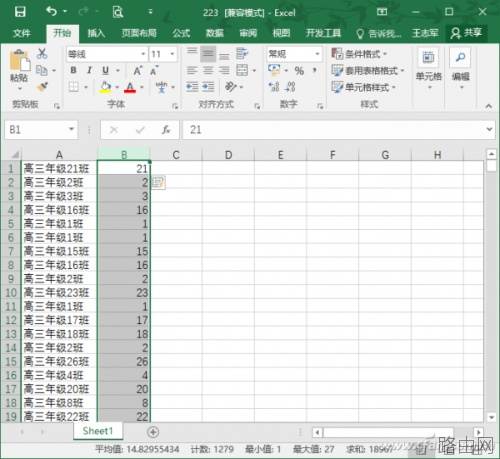Open the File tab
This screenshot has height=459, width=500.
pyautogui.click(x=22, y=33)
